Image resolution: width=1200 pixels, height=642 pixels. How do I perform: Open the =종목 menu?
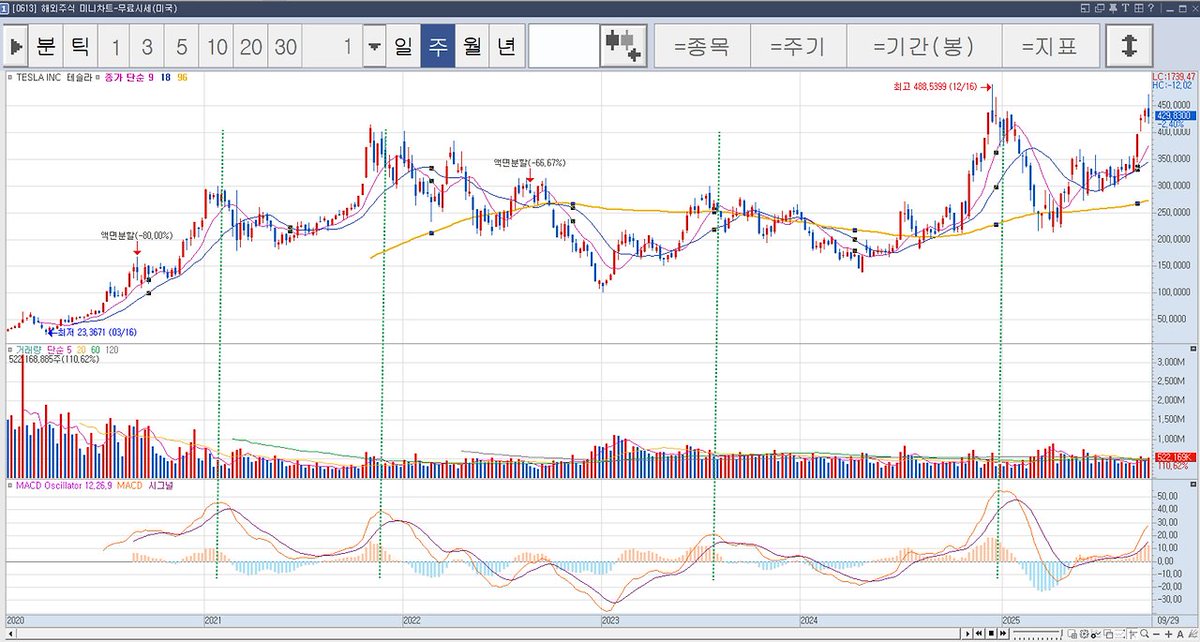(701, 46)
